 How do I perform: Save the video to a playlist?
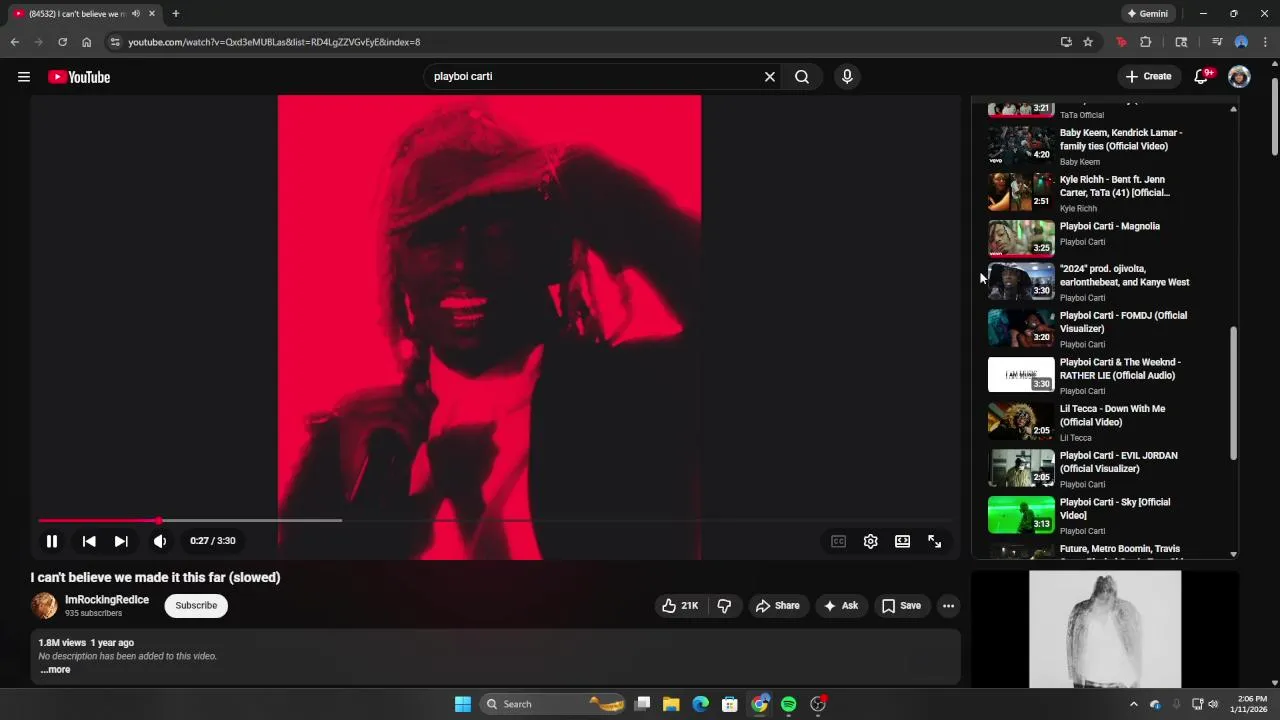(x=901, y=606)
